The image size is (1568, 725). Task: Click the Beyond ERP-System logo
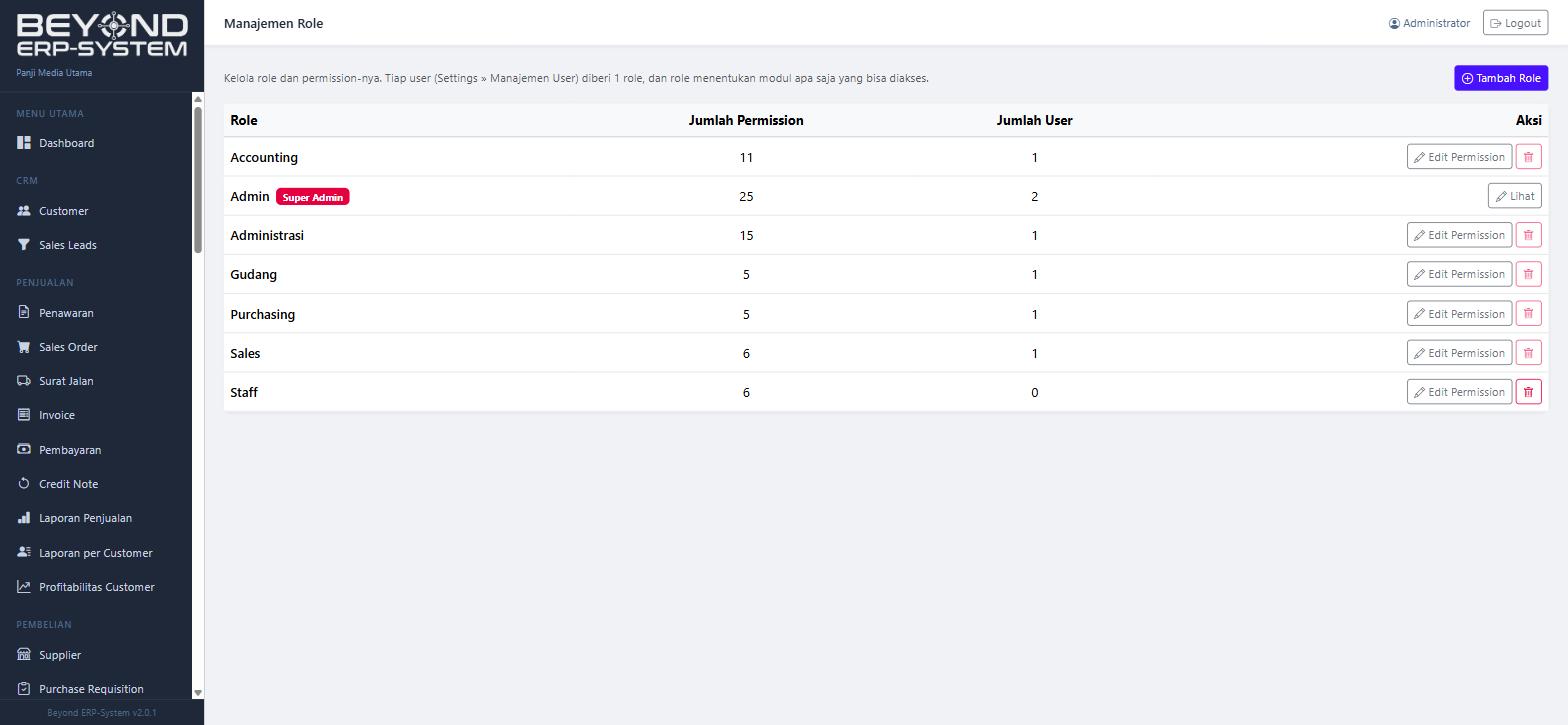click(102, 35)
